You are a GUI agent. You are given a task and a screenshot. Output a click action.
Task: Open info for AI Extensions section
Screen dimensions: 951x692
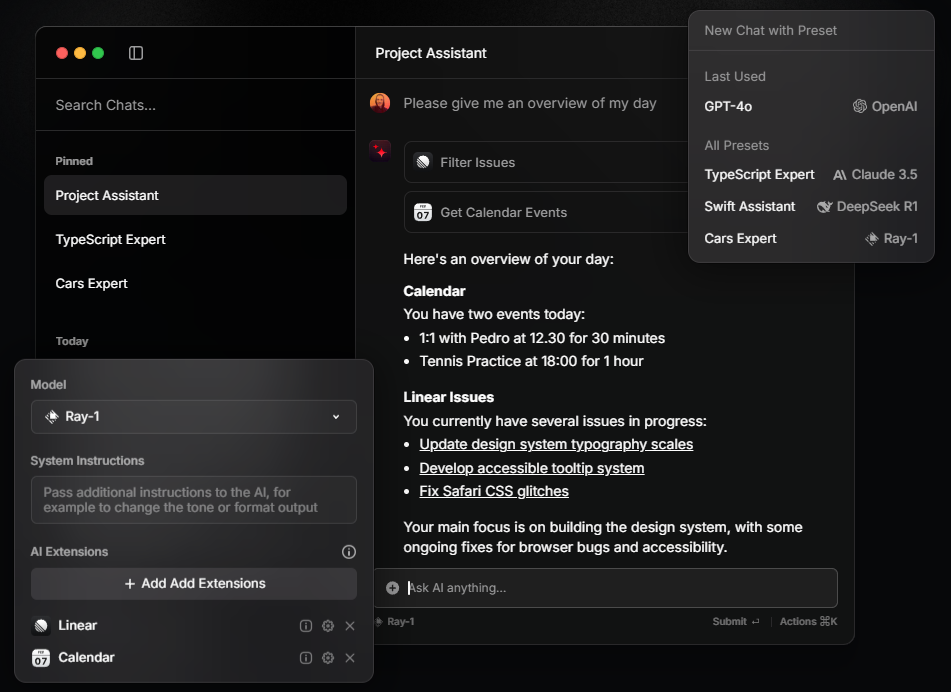(x=349, y=552)
